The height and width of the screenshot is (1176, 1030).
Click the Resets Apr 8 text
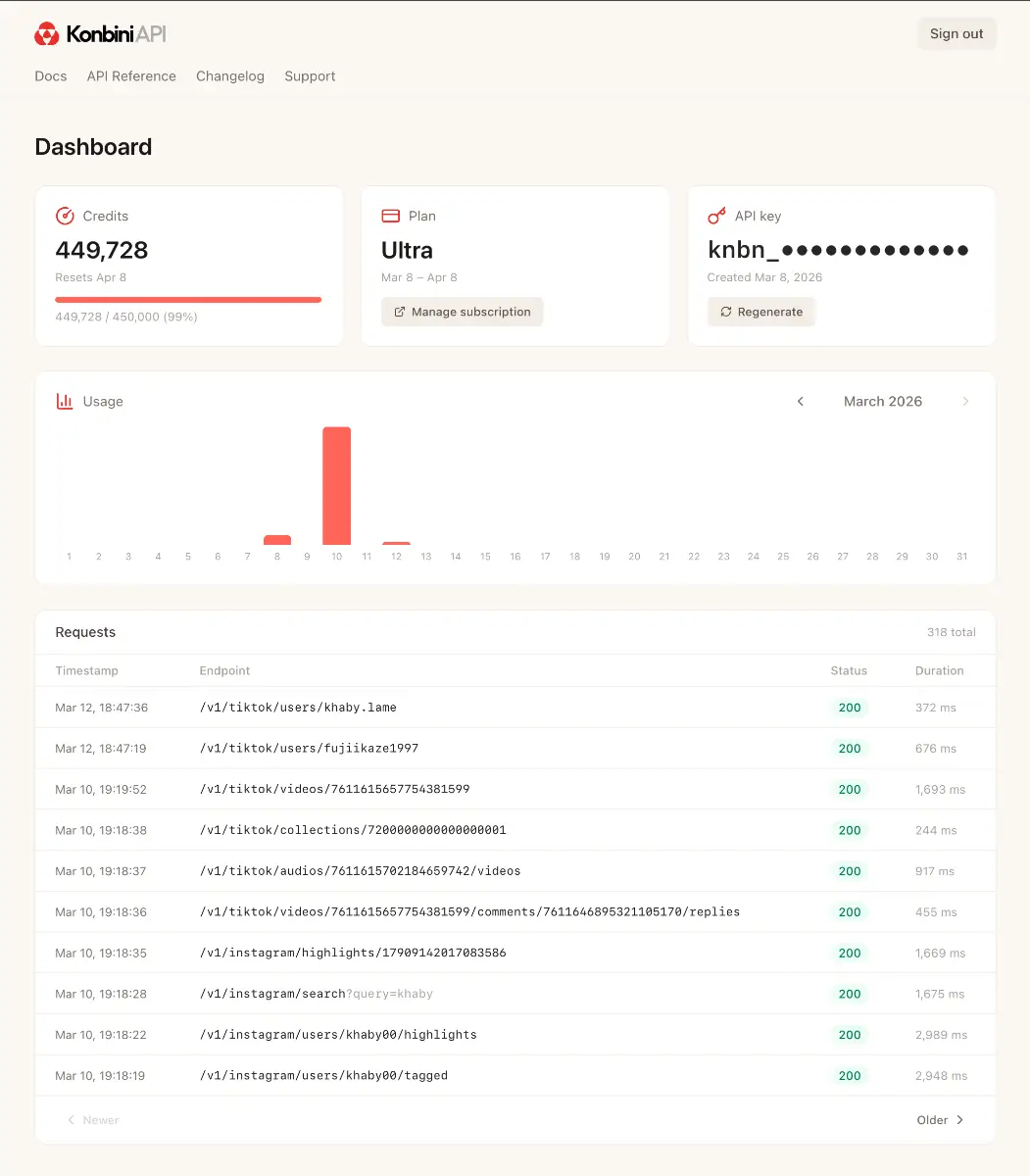click(x=91, y=277)
